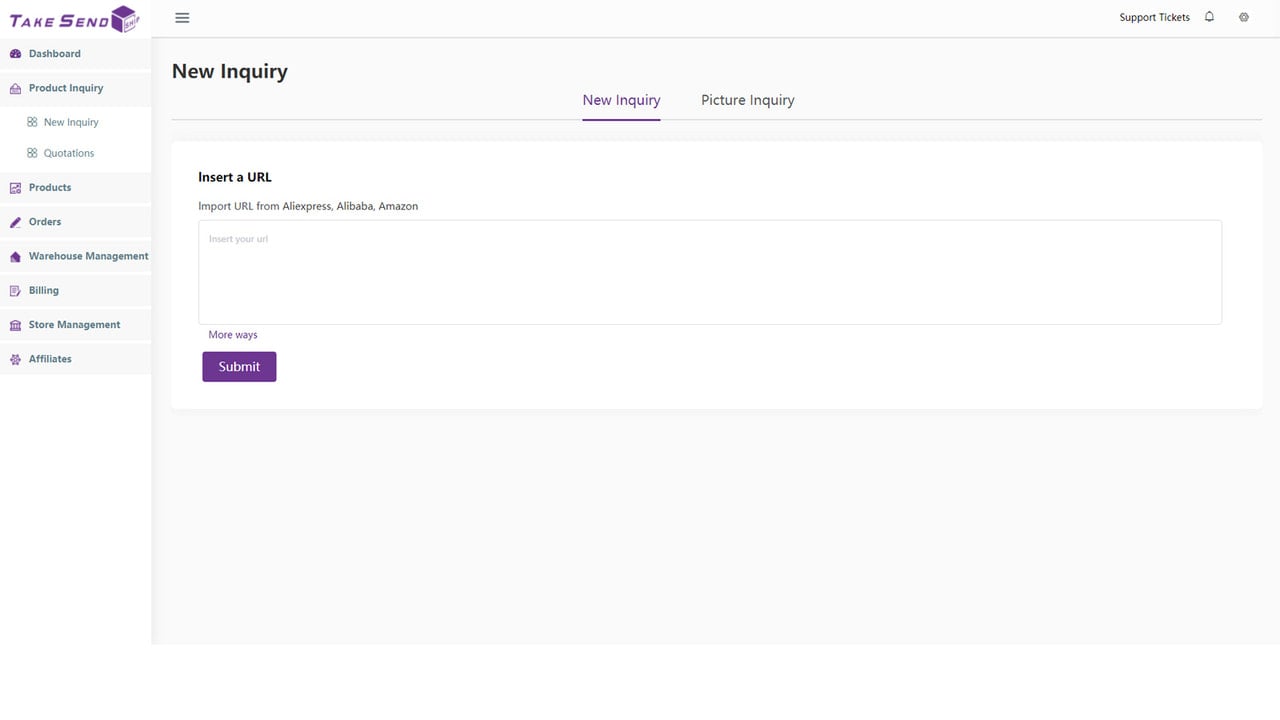Open the notification bell
1280x720 pixels.
[x=1209, y=17]
